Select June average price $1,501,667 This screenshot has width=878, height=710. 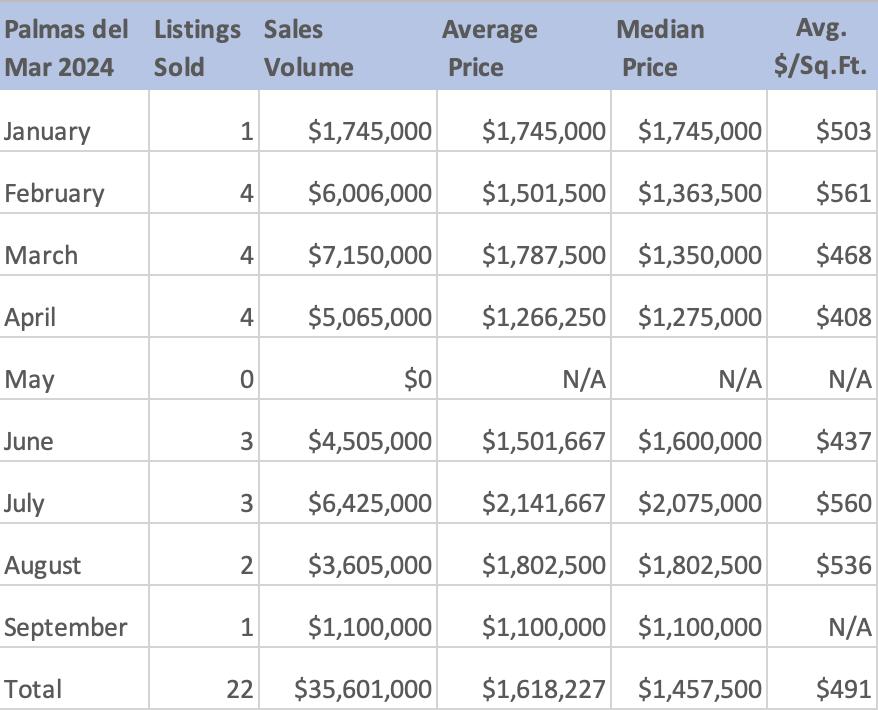tap(543, 442)
